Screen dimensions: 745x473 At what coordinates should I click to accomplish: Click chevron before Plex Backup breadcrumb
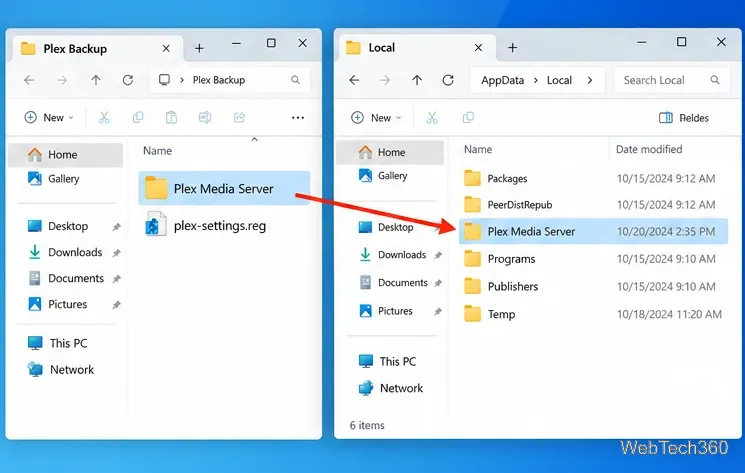point(181,80)
